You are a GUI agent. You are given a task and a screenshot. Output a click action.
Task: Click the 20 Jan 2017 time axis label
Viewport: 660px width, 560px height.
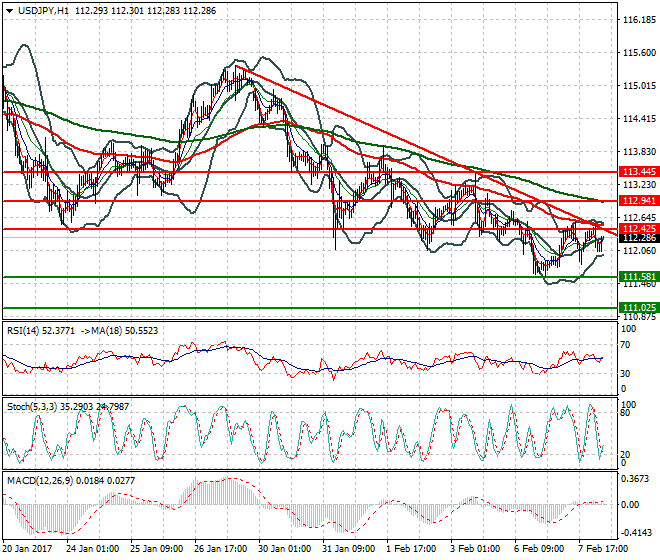click(27, 549)
